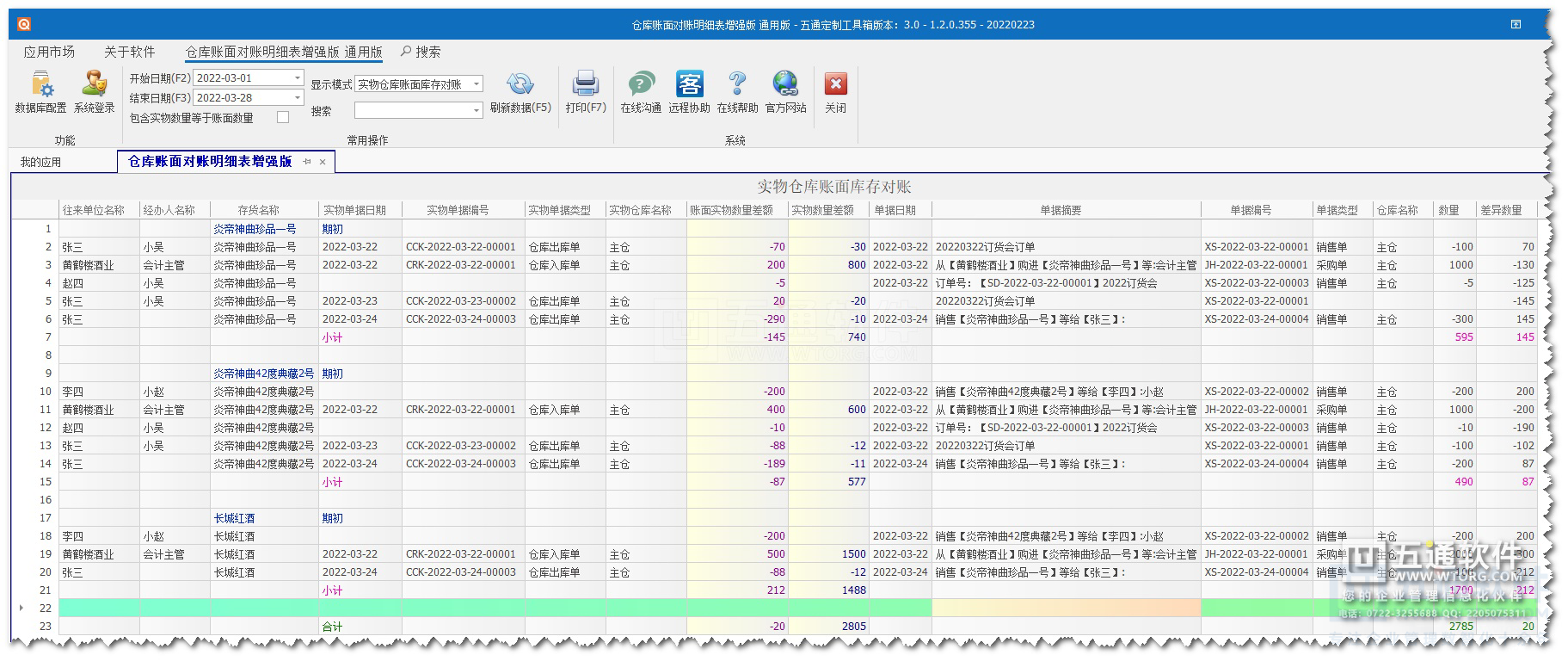Open the 开始日期 date dropdown
Screen dimensions: 1568x661
[298, 77]
